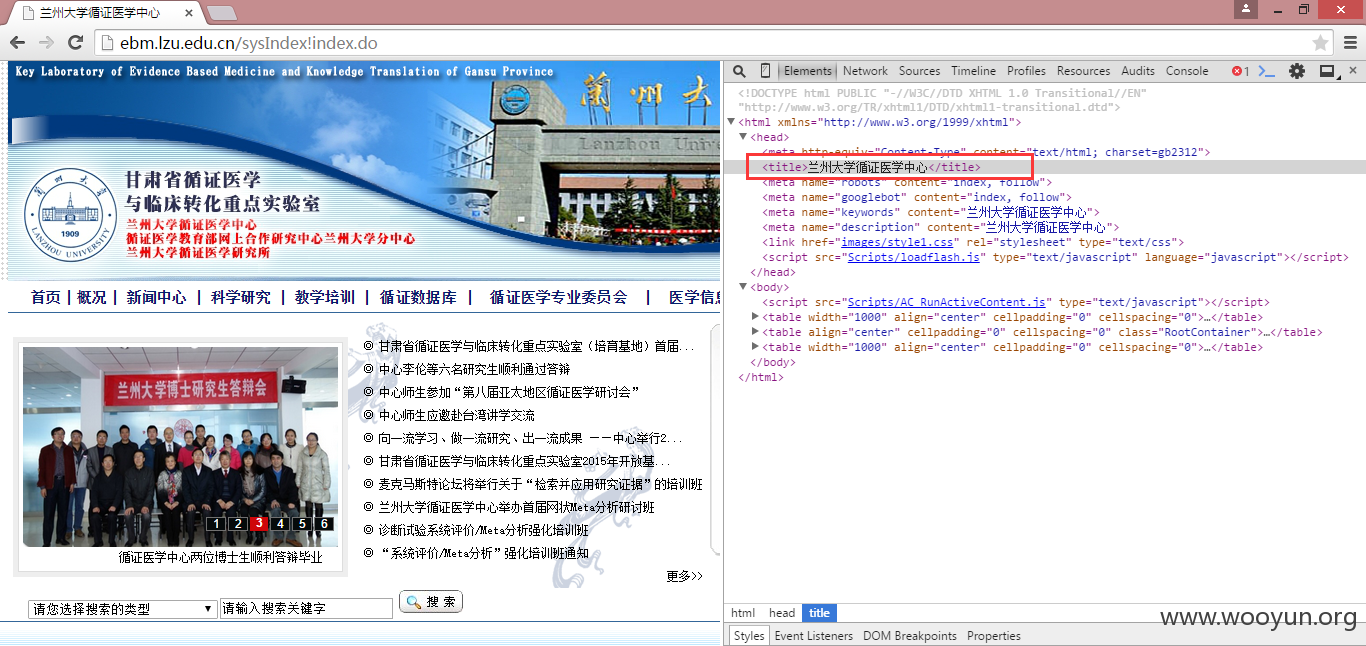Click the head breadcrumb

click(782, 613)
